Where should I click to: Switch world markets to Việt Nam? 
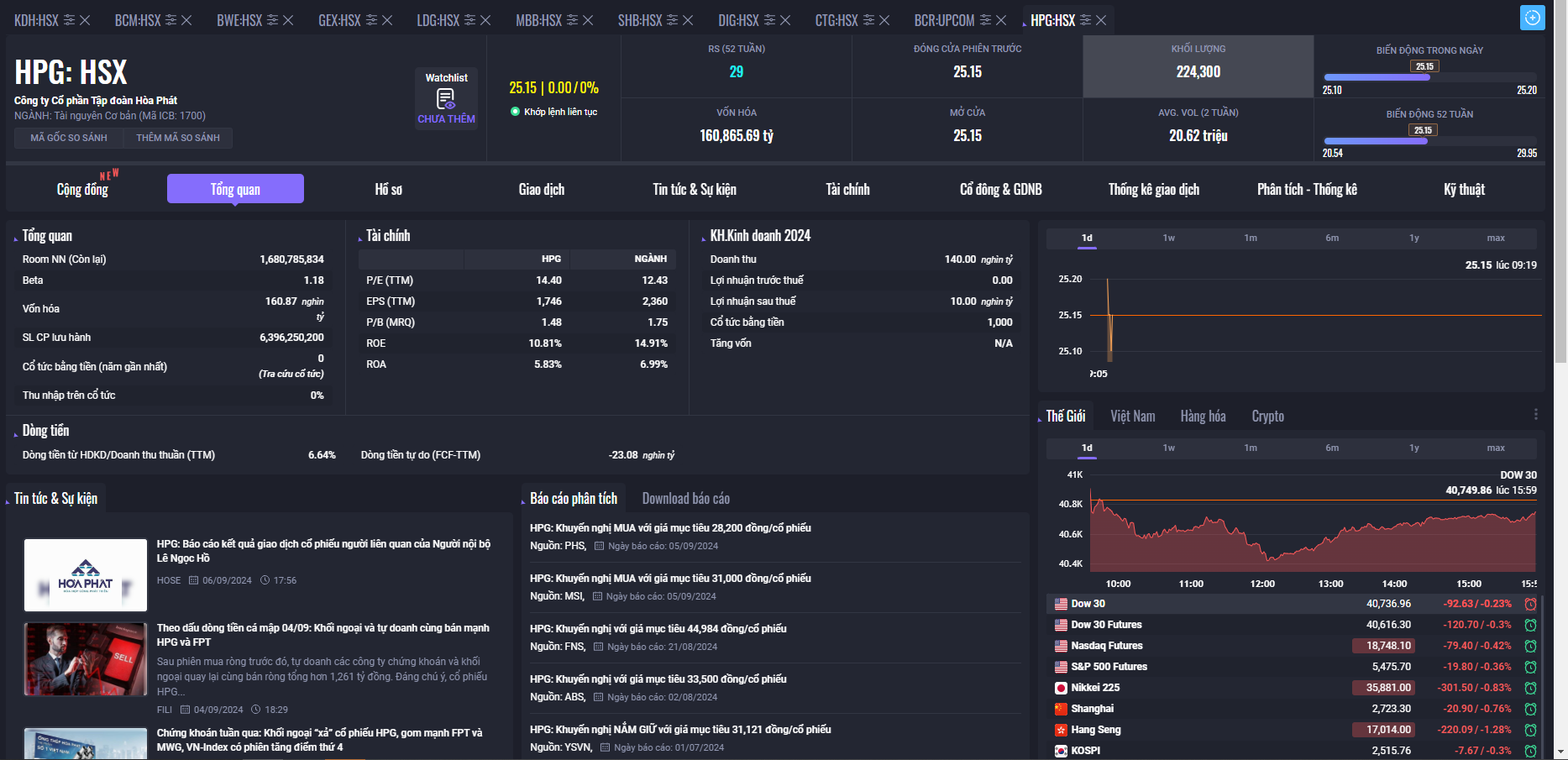click(1132, 416)
